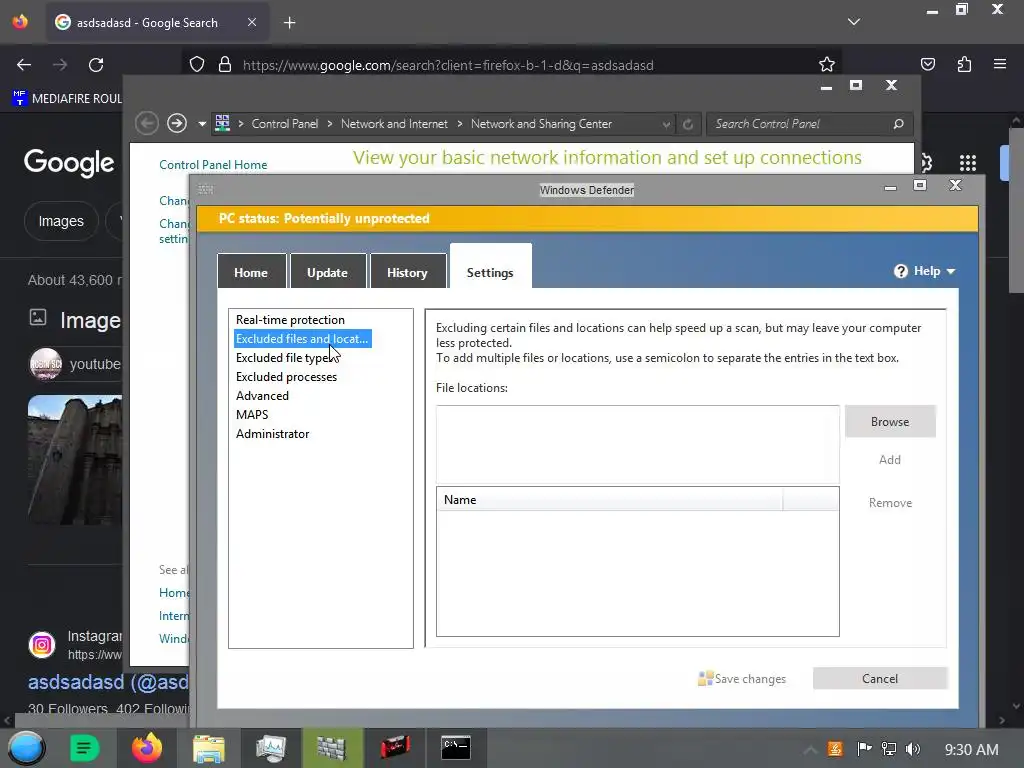1024x768 pixels.
Task: Click Network and Sharing Center breadcrumb
Action: pos(541,123)
